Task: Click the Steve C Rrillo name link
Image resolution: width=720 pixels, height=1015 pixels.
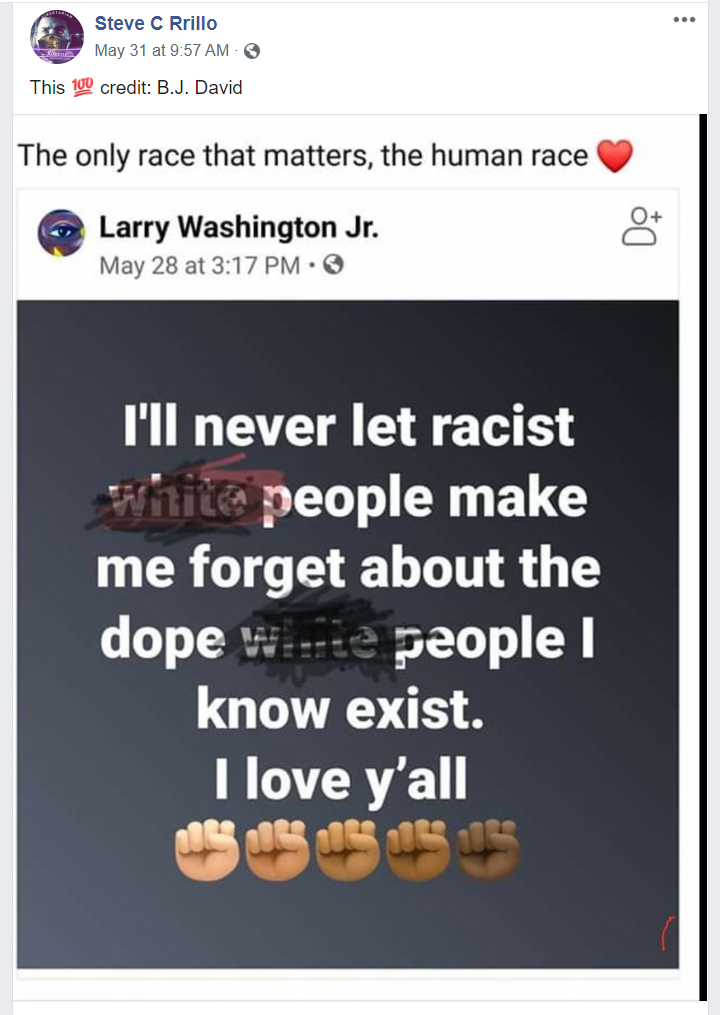Action: tap(156, 23)
